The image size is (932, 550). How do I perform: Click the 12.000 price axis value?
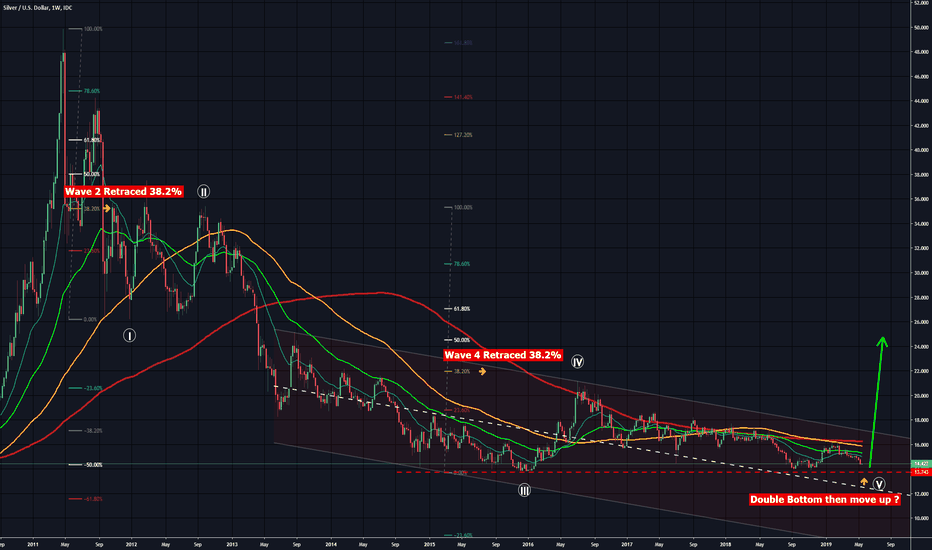(922, 494)
